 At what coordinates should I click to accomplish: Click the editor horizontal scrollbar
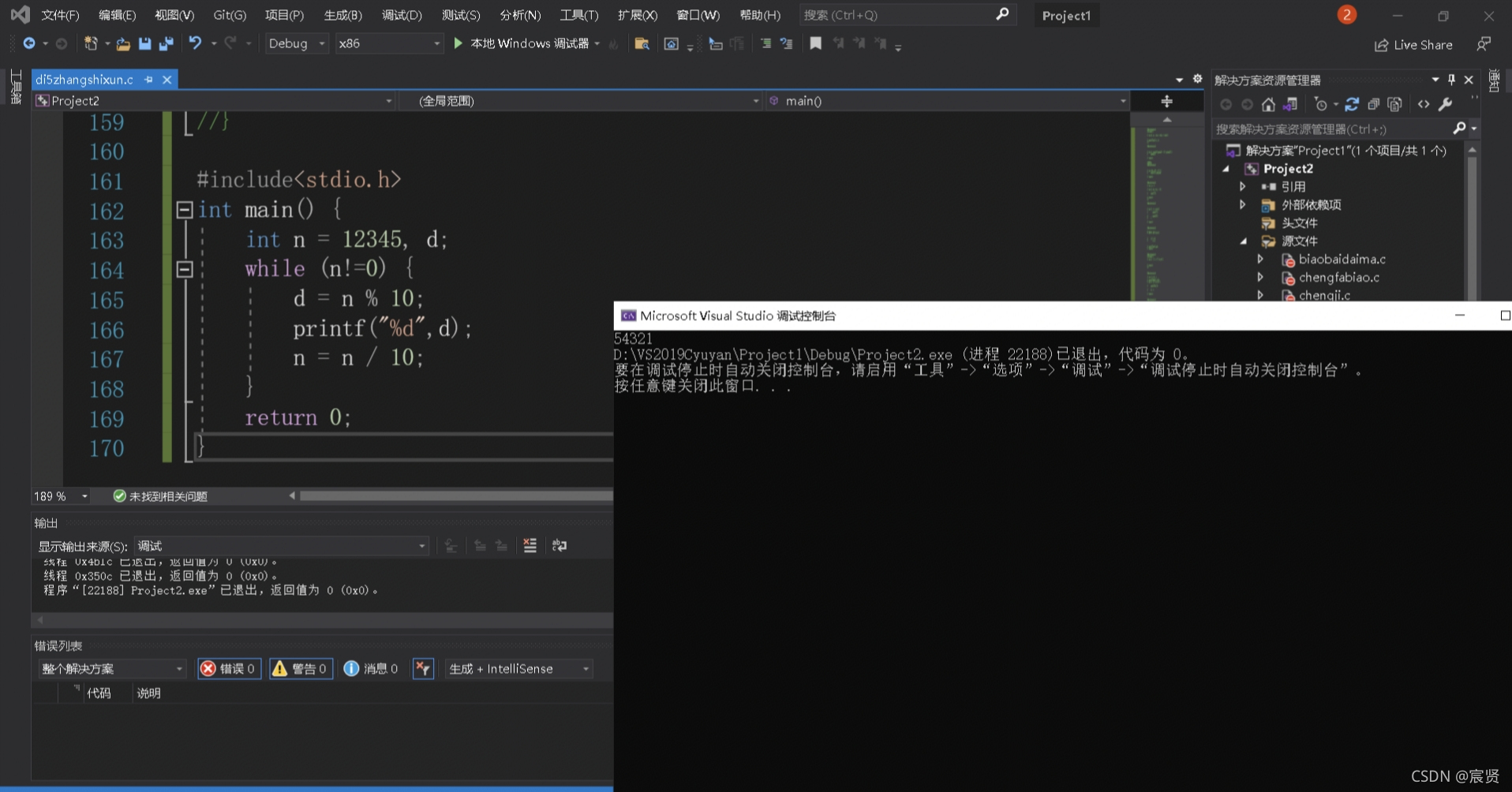coord(455,496)
